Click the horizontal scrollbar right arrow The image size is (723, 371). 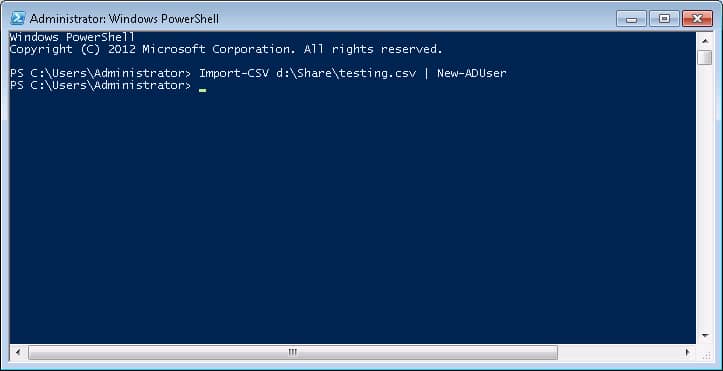coord(687,353)
